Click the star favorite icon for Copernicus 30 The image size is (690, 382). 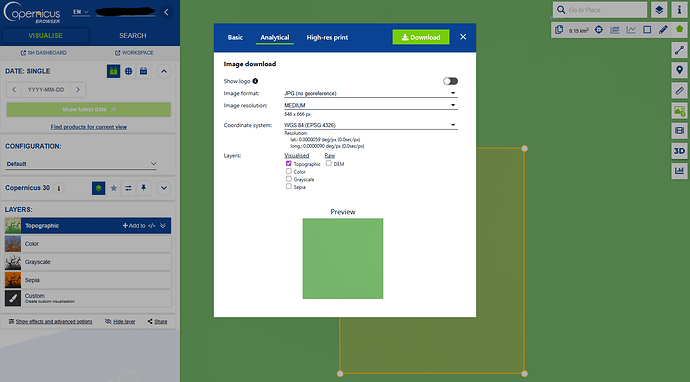(x=114, y=188)
